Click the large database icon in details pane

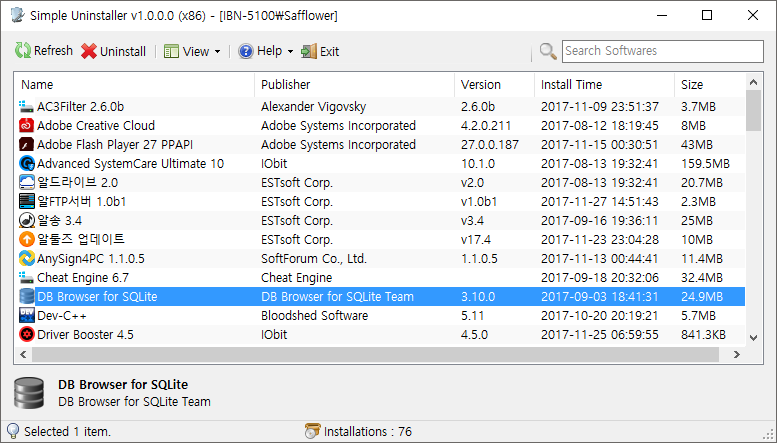tap(29, 393)
